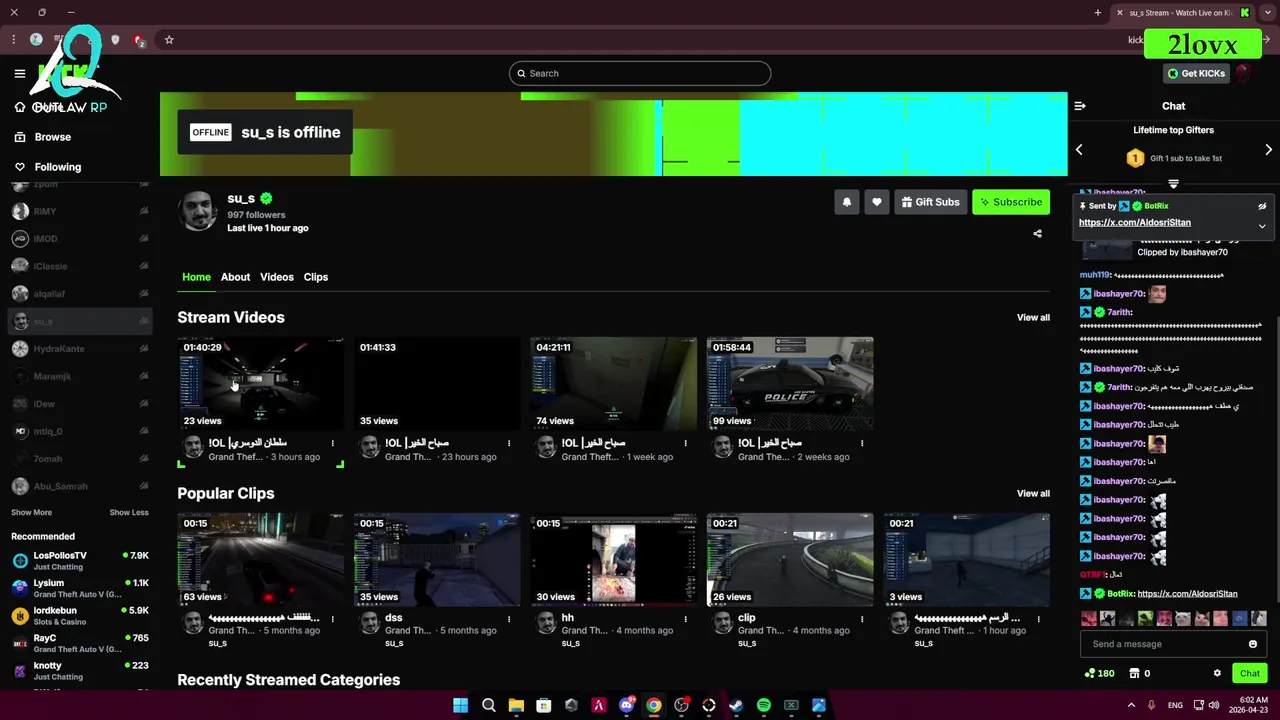The height and width of the screenshot is (720, 1280).
Task: Show hidden tray icons chevron
Action: coord(1132,705)
